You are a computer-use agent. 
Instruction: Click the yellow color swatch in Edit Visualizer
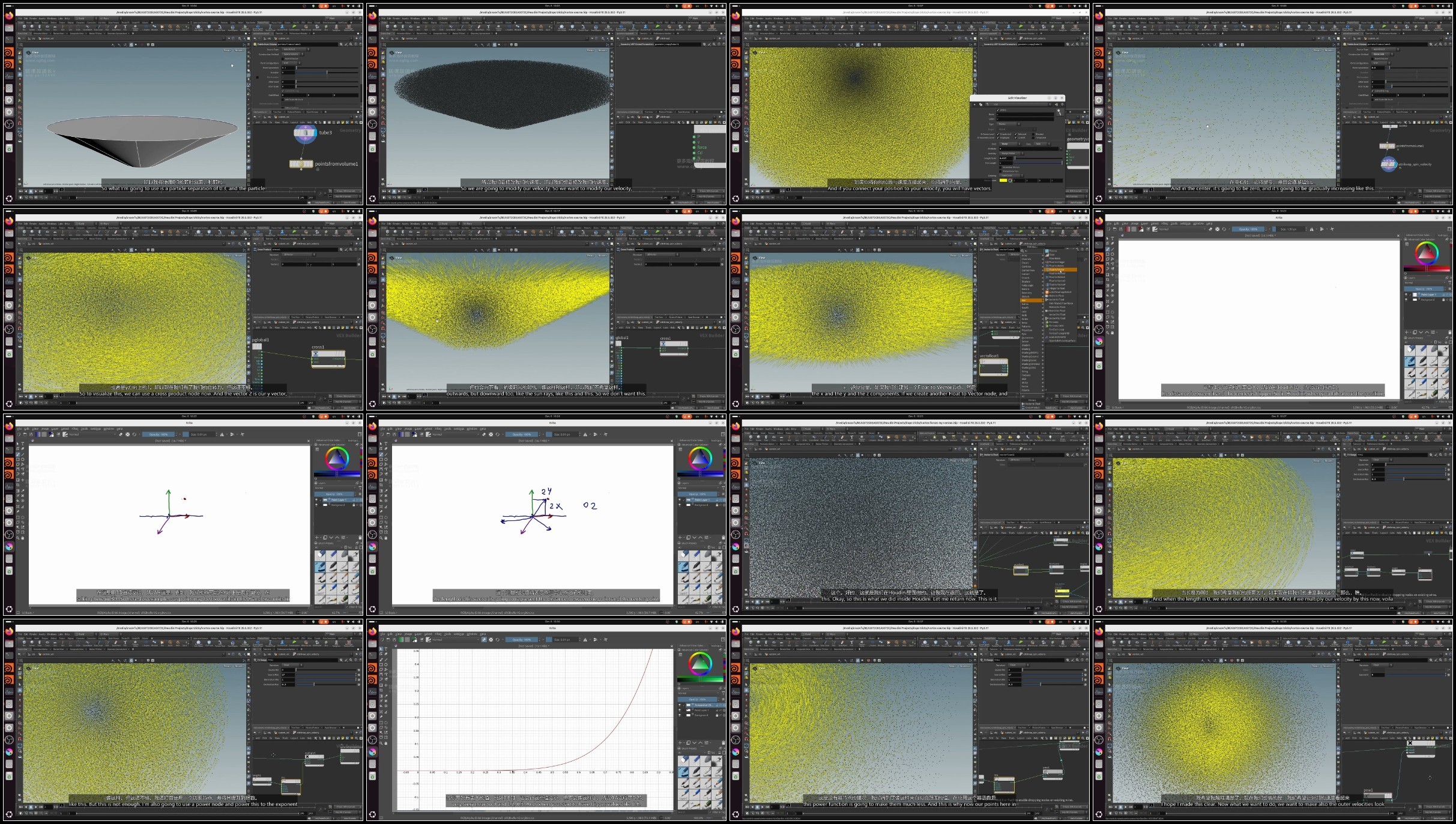(x=1003, y=180)
